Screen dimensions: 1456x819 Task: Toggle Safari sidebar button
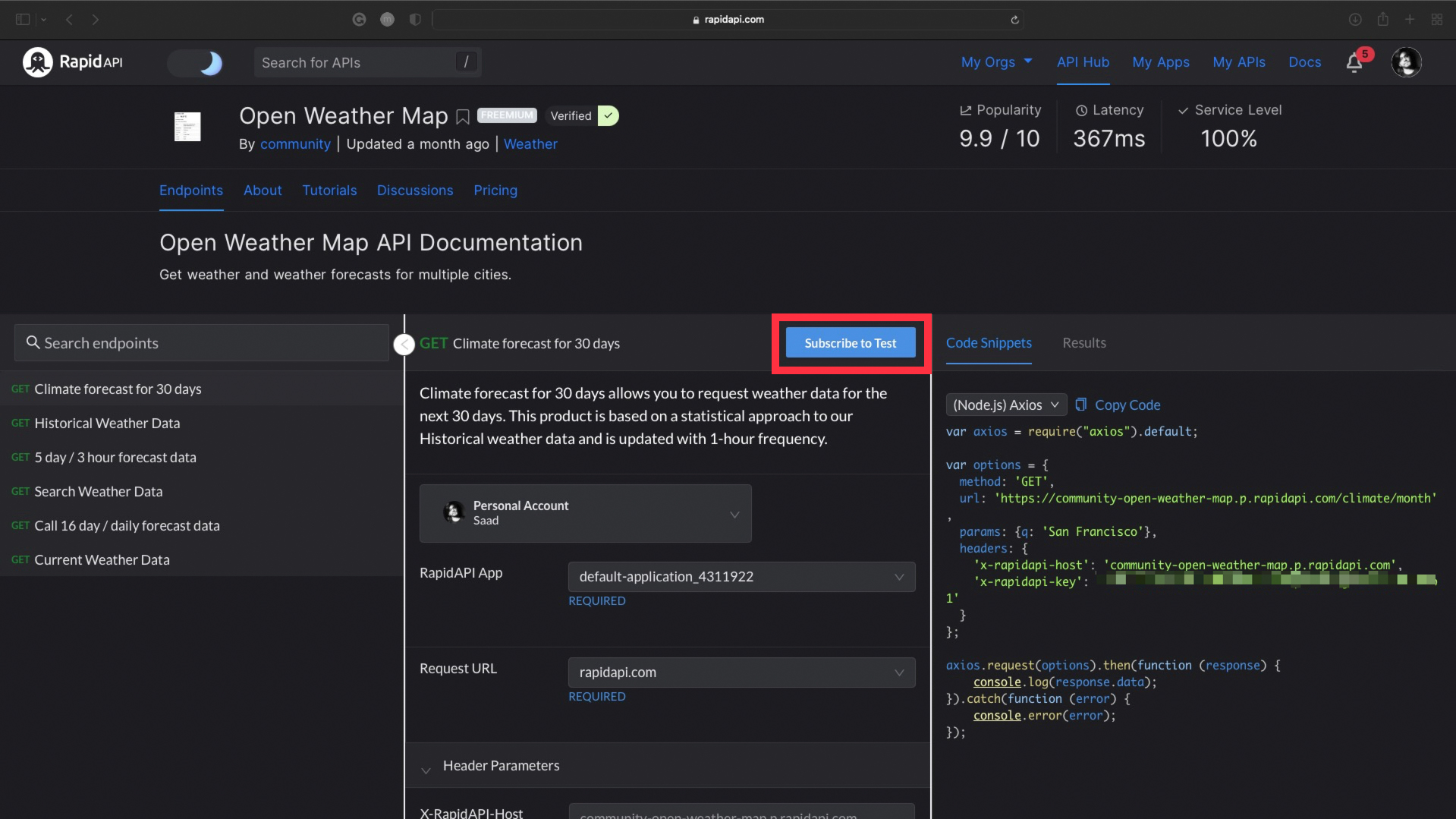point(23,20)
